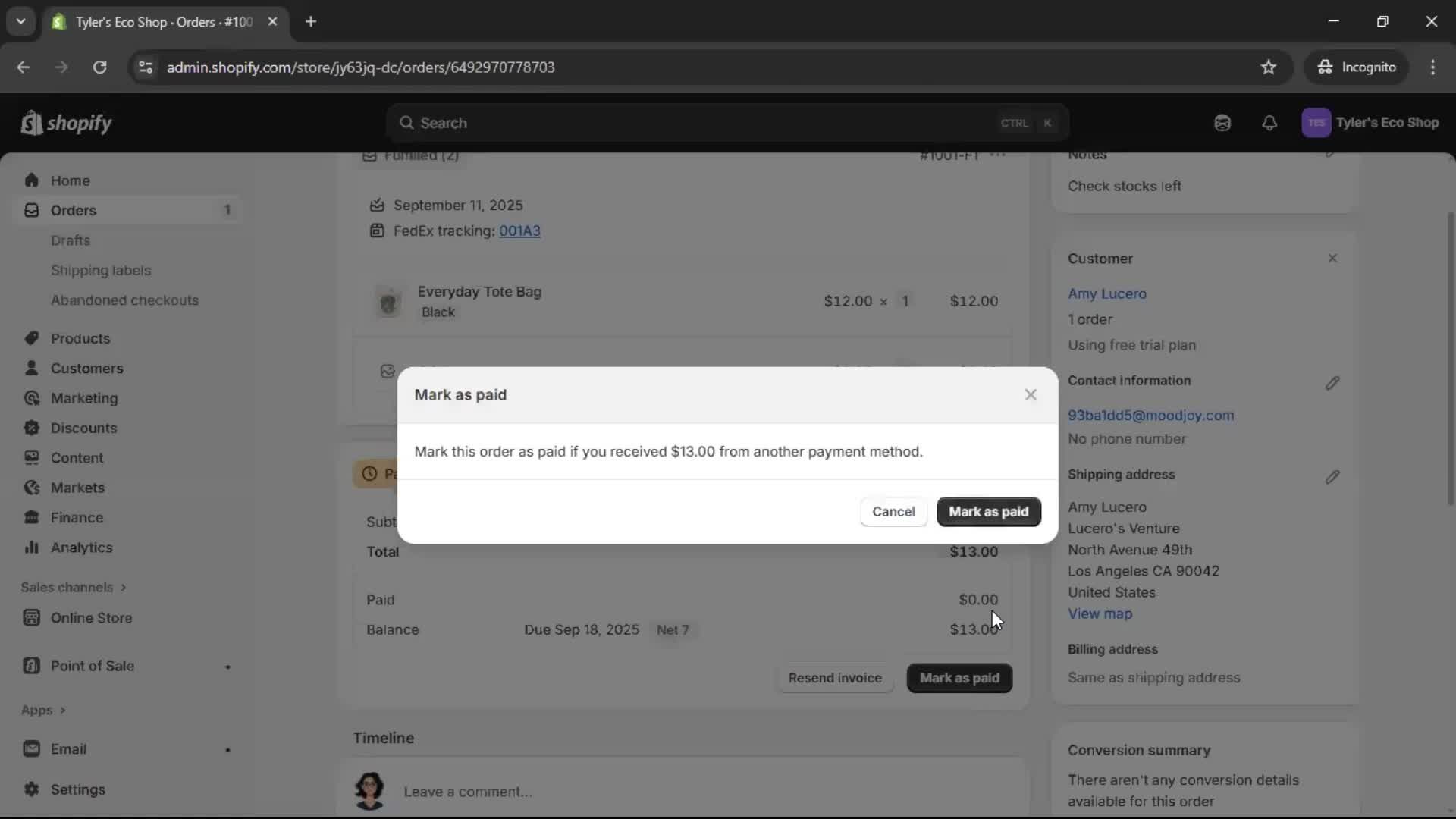Click the Markets globe icon

31,488
